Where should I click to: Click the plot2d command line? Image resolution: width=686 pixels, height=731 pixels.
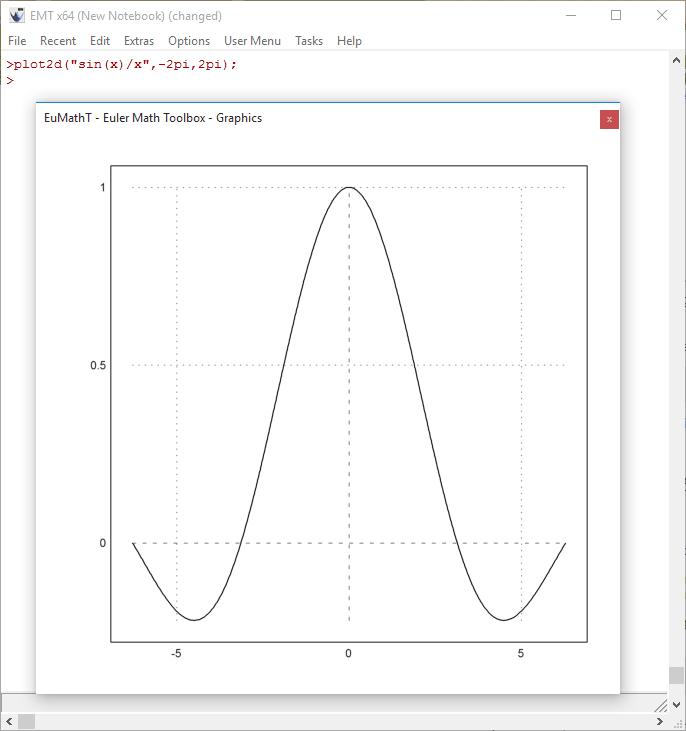tap(121, 64)
